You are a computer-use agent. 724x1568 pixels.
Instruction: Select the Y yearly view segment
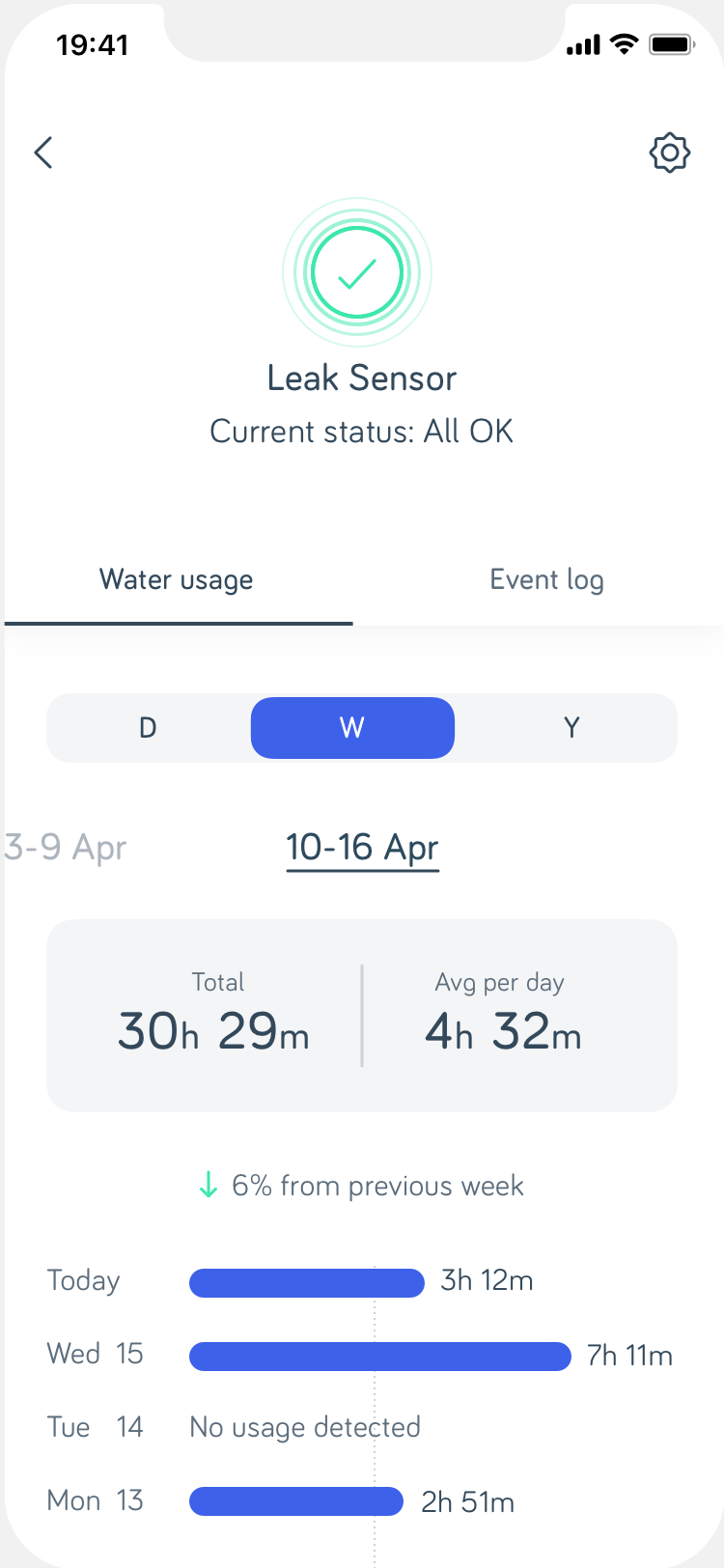coord(571,728)
